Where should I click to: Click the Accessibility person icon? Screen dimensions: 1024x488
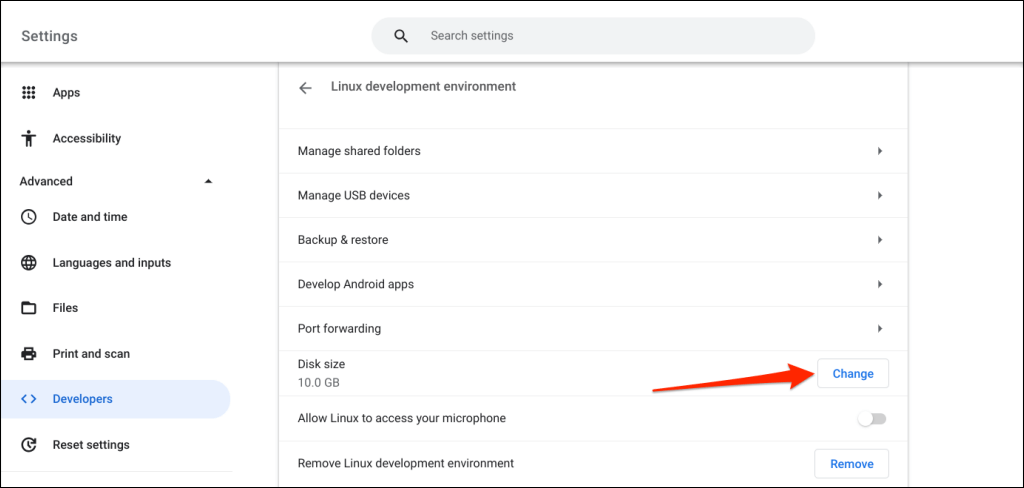pos(29,139)
